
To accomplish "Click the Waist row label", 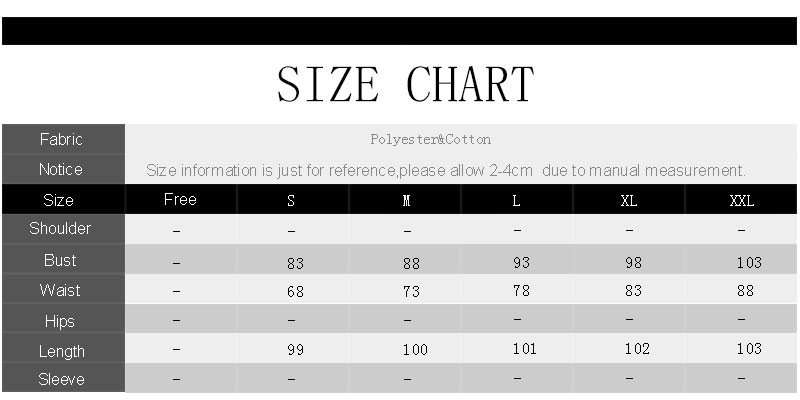I will (x=60, y=290).
